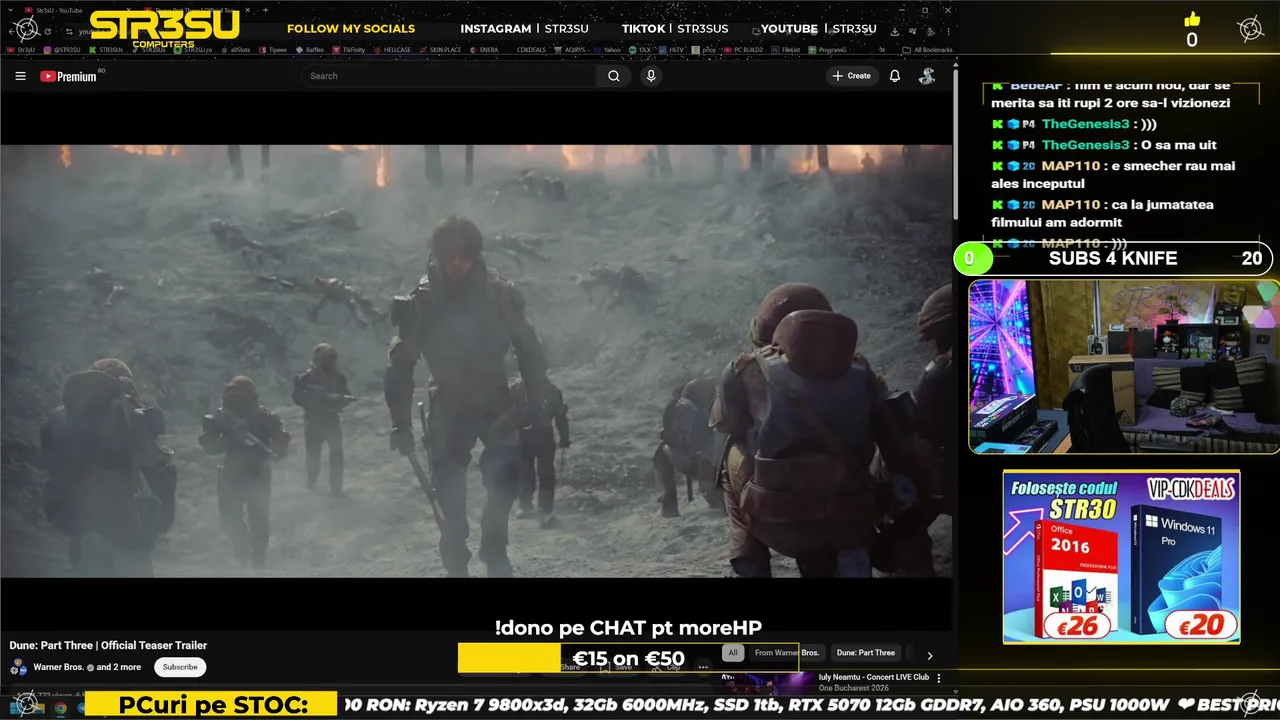Select the All filter chip
Image resolution: width=1280 pixels, height=720 pixels.
pos(733,653)
